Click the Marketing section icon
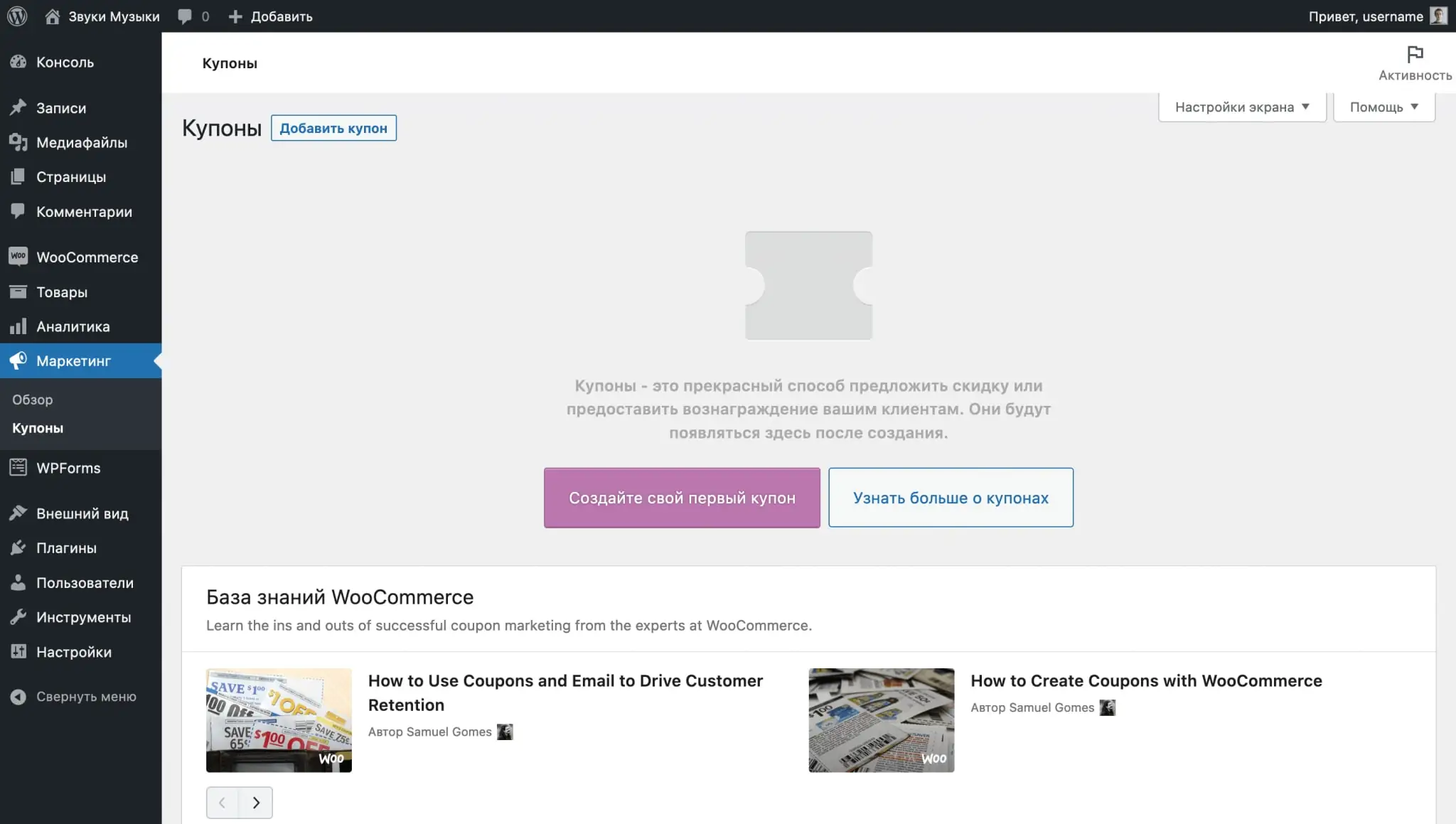This screenshot has height=824, width=1456. point(19,360)
